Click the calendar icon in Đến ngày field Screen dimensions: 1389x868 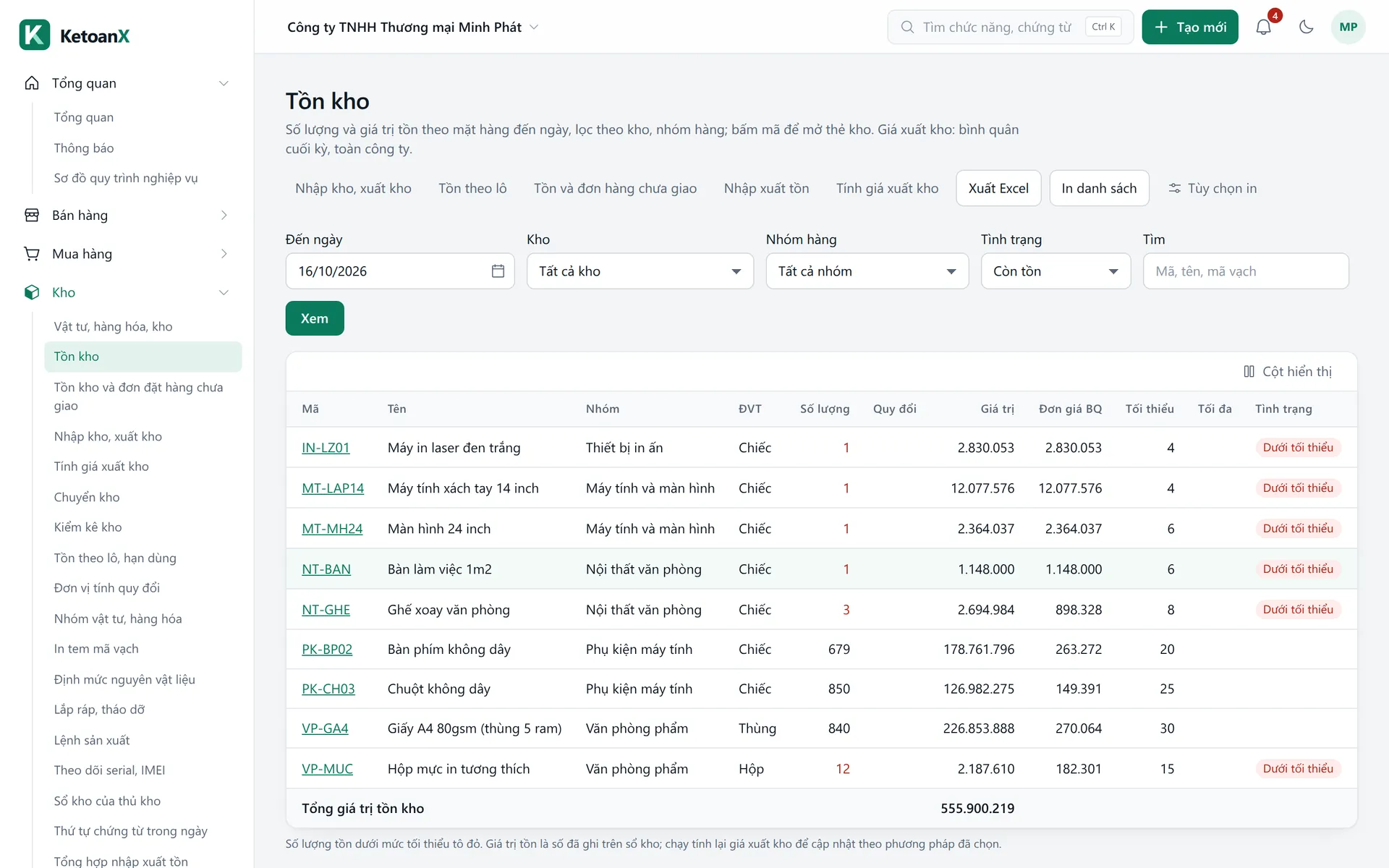(498, 271)
